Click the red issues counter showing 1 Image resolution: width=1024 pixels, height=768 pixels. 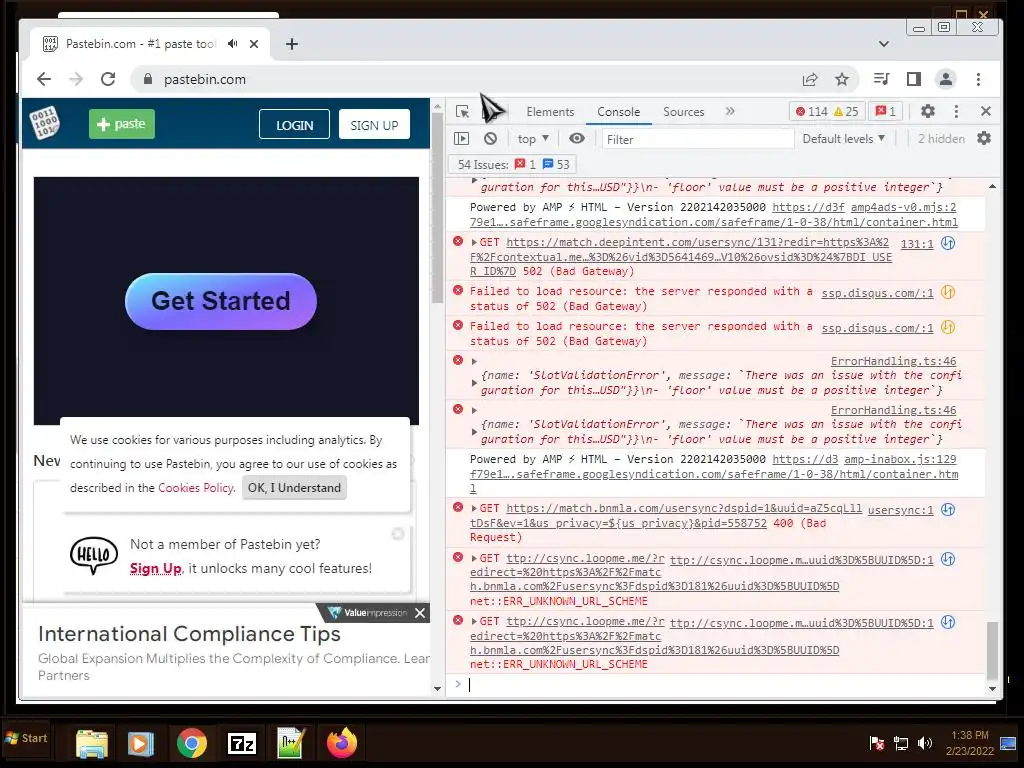(x=885, y=112)
